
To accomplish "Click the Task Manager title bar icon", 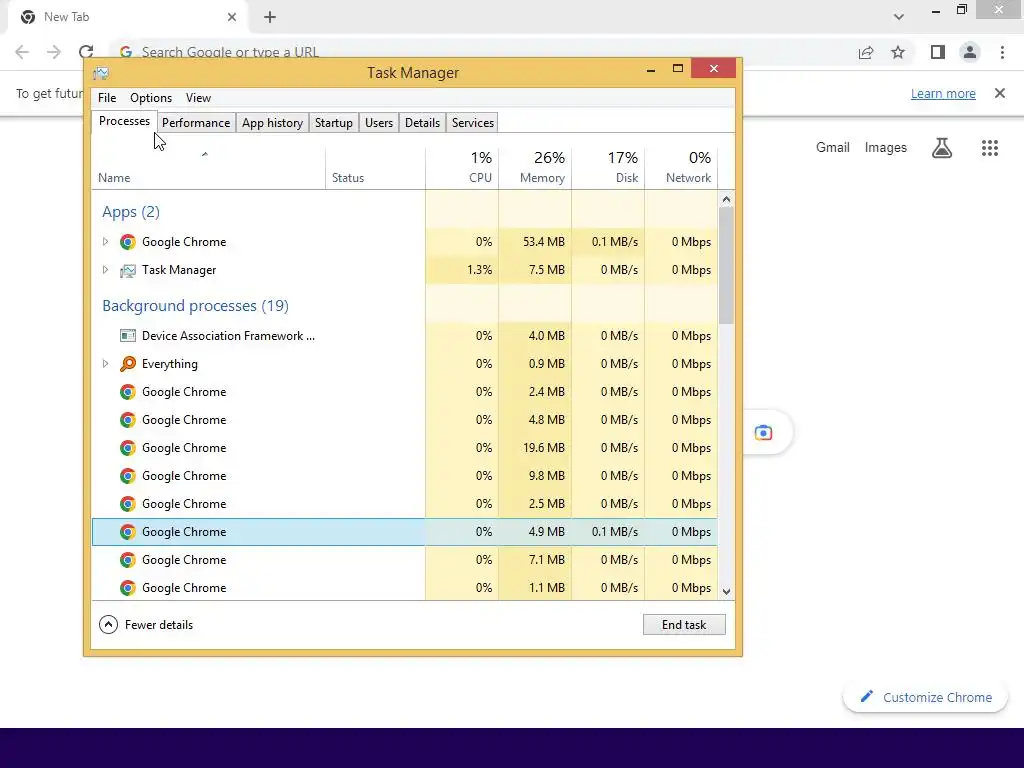I will (101, 72).
